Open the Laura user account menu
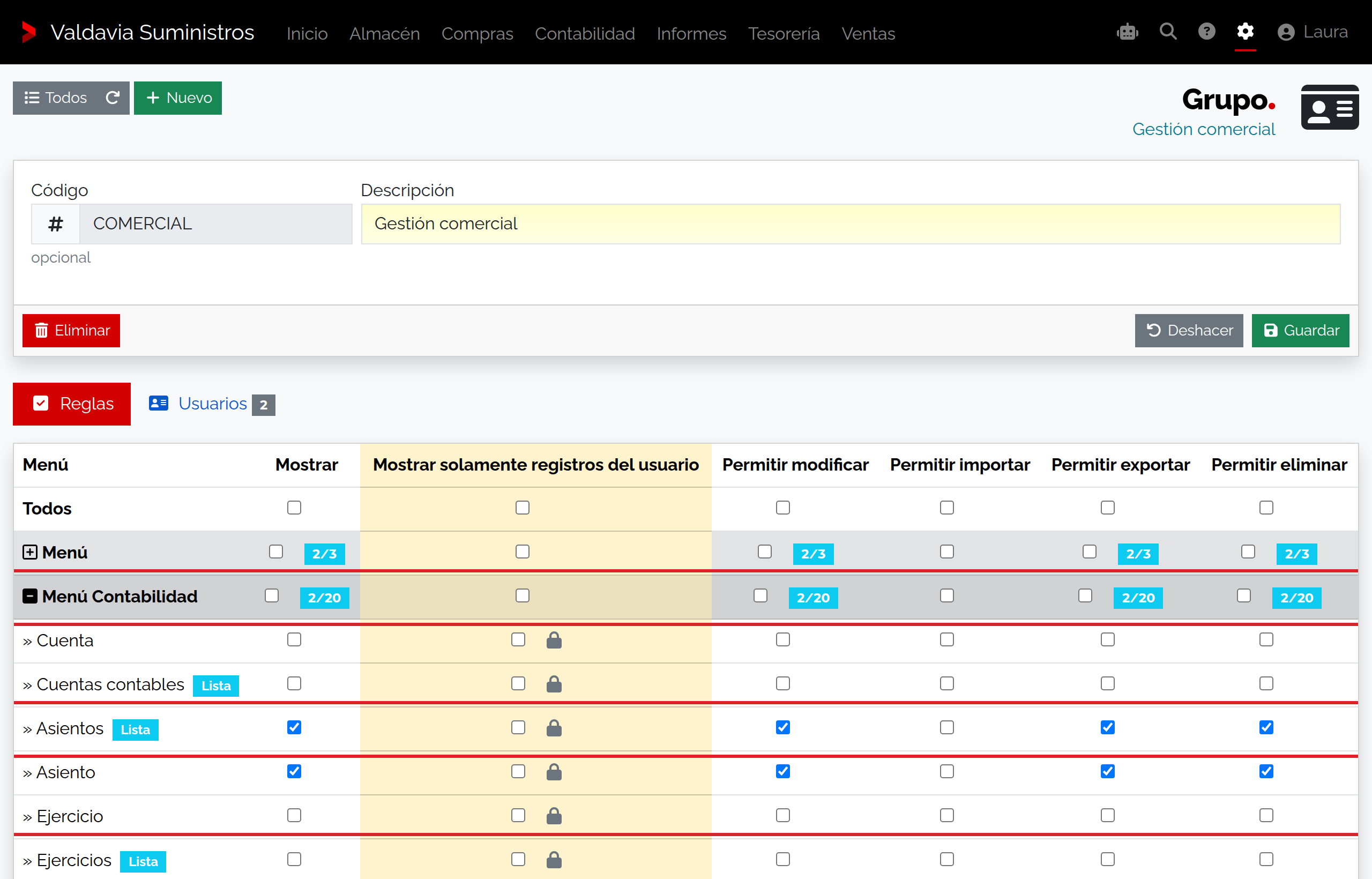The width and height of the screenshot is (1372, 879). tap(1312, 32)
